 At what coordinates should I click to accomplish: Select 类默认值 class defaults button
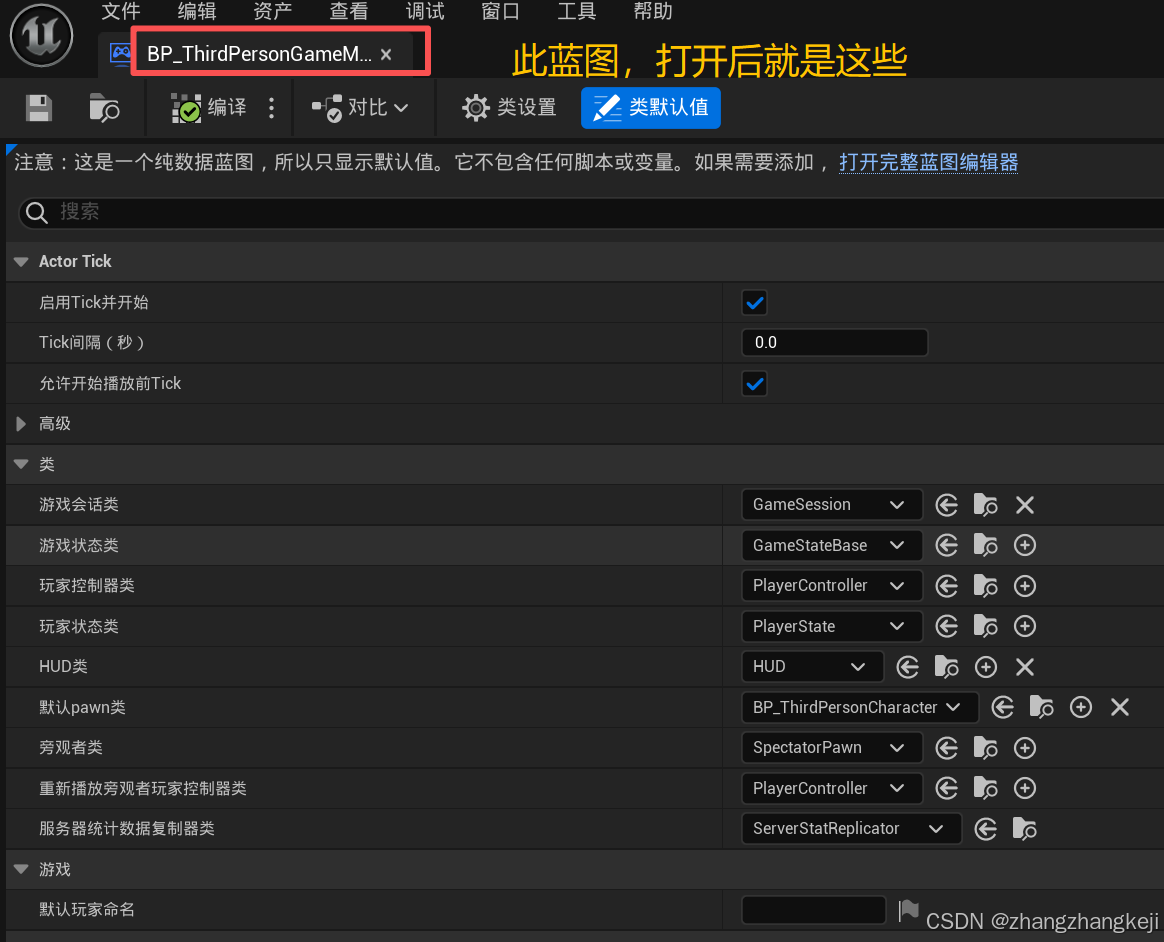[x=650, y=108]
